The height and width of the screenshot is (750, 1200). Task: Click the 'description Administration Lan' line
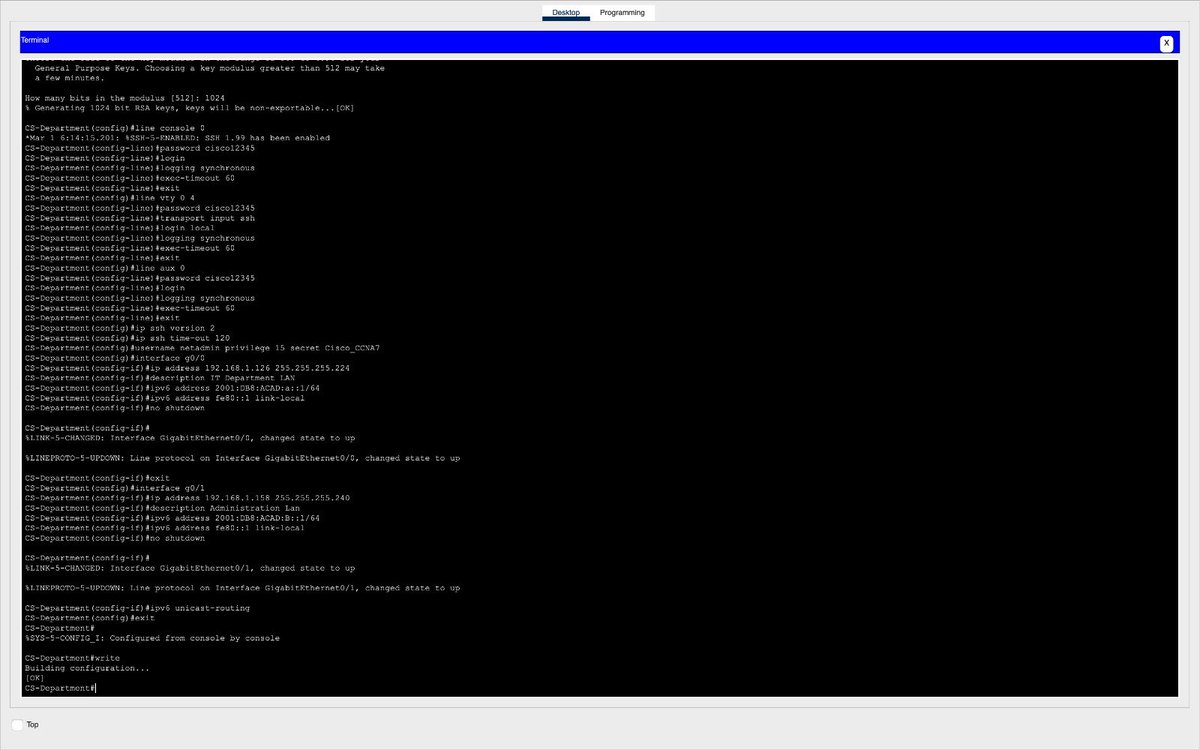point(162,508)
